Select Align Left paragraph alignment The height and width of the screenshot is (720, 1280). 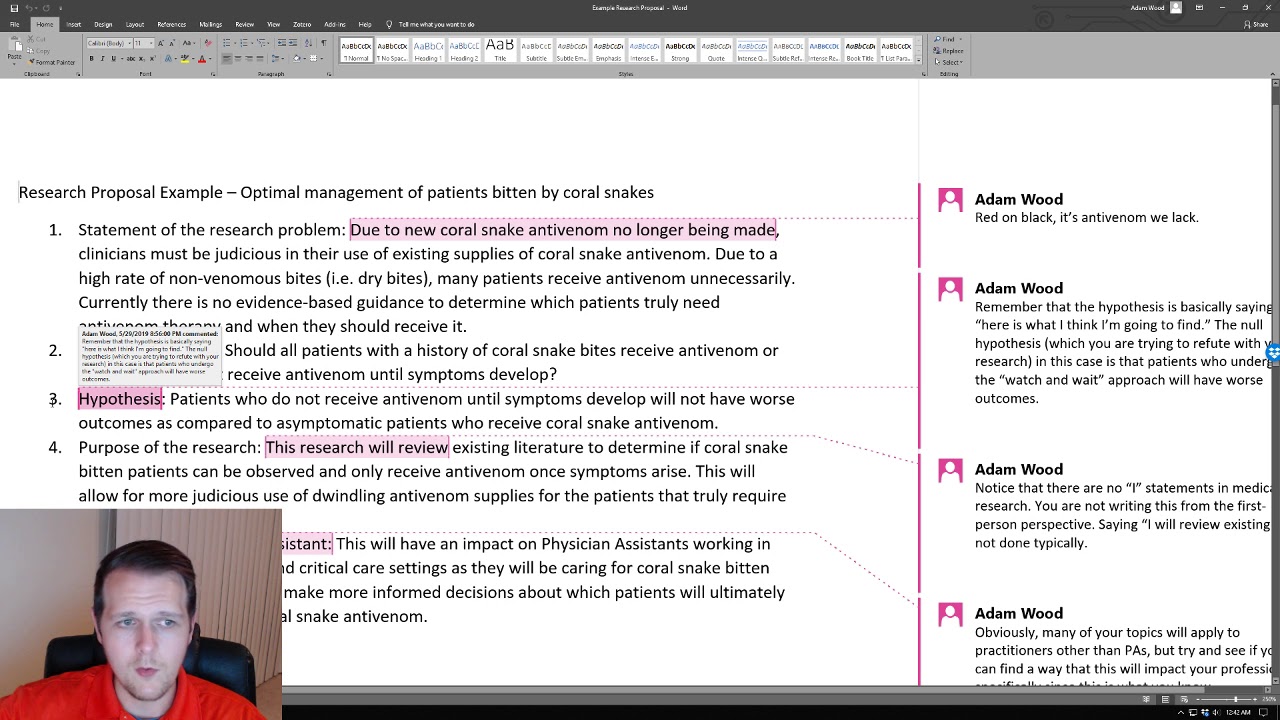[x=226, y=59]
